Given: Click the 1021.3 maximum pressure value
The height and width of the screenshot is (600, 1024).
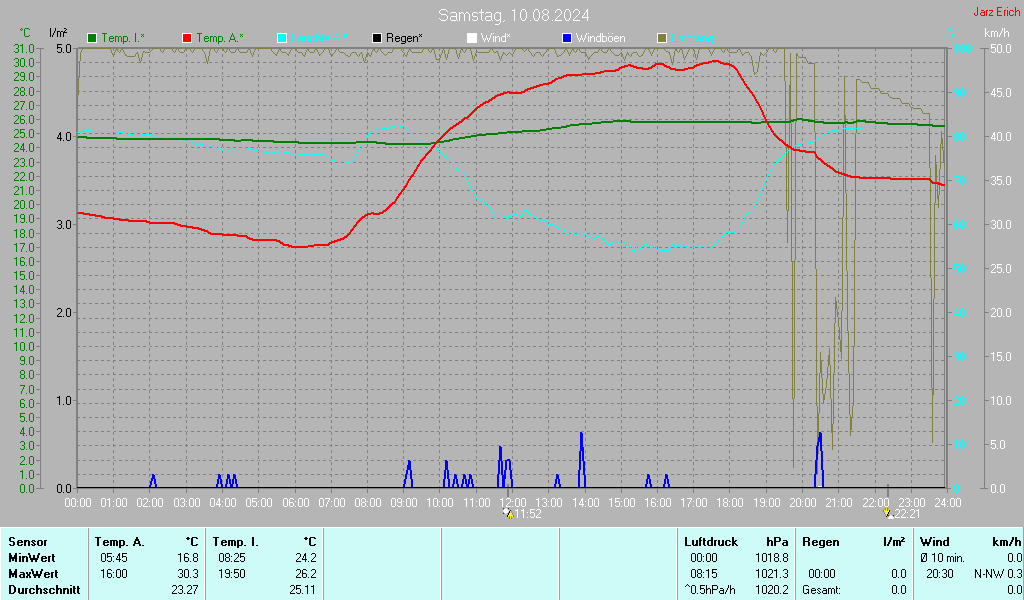Looking at the screenshot, I should [x=773, y=574].
